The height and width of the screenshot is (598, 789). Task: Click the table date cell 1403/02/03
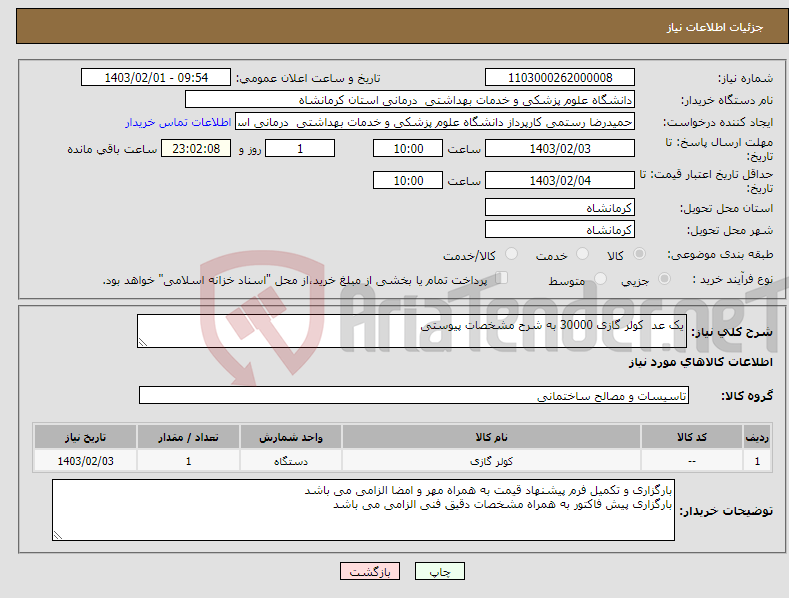pos(86,461)
